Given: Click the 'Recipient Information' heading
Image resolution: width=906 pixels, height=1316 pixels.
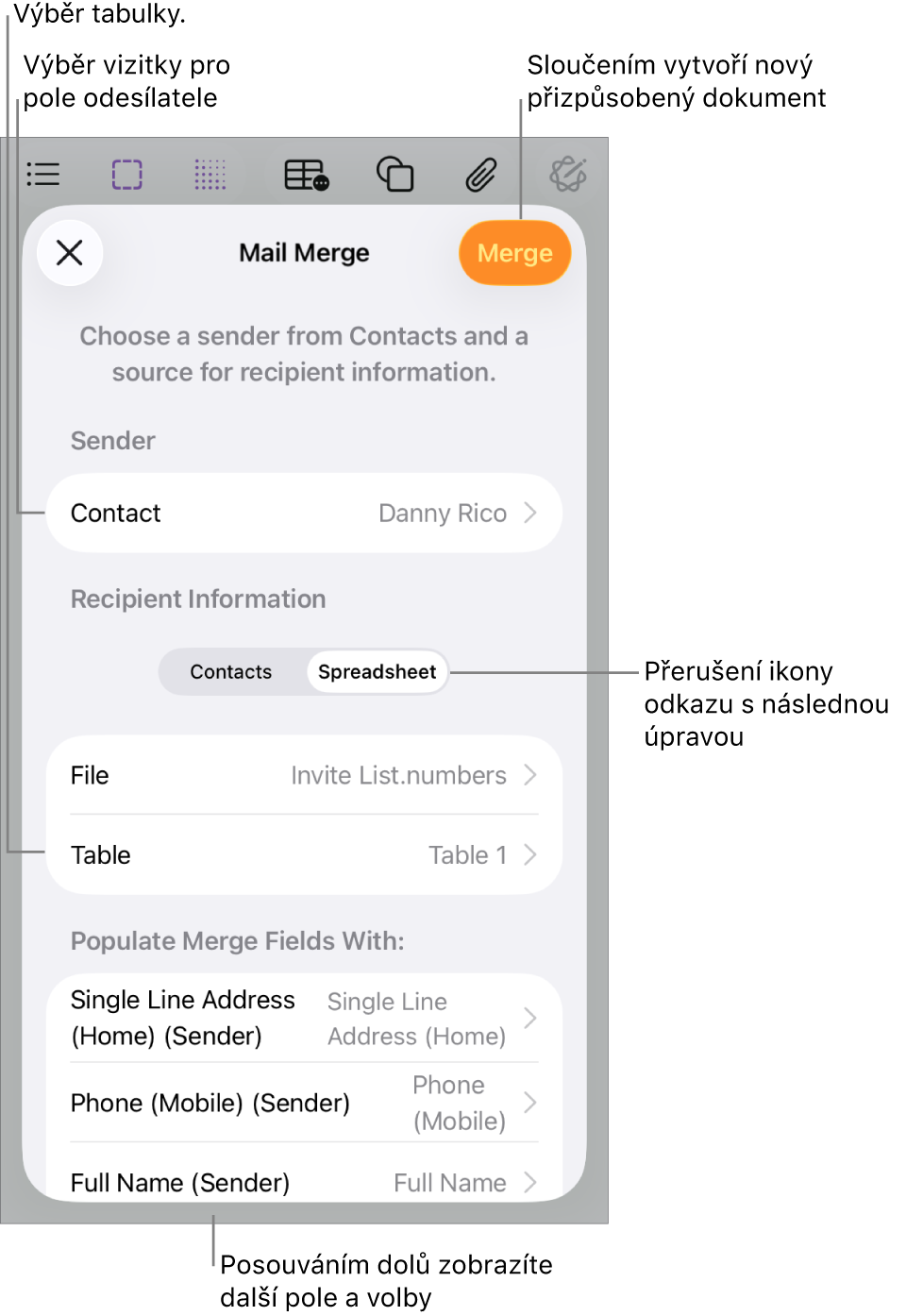Looking at the screenshot, I should coord(198,599).
